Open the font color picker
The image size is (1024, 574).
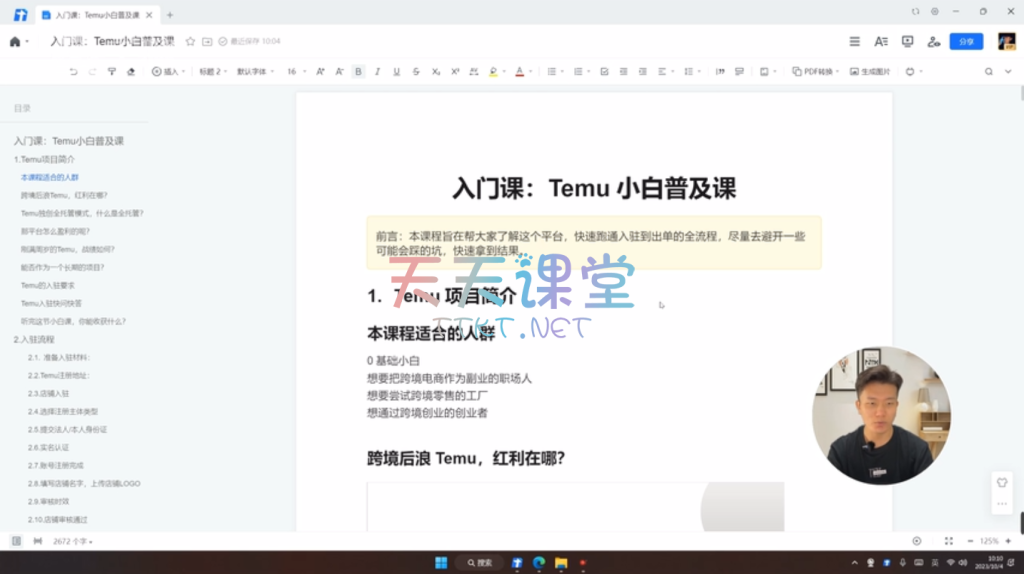(519, 72)
